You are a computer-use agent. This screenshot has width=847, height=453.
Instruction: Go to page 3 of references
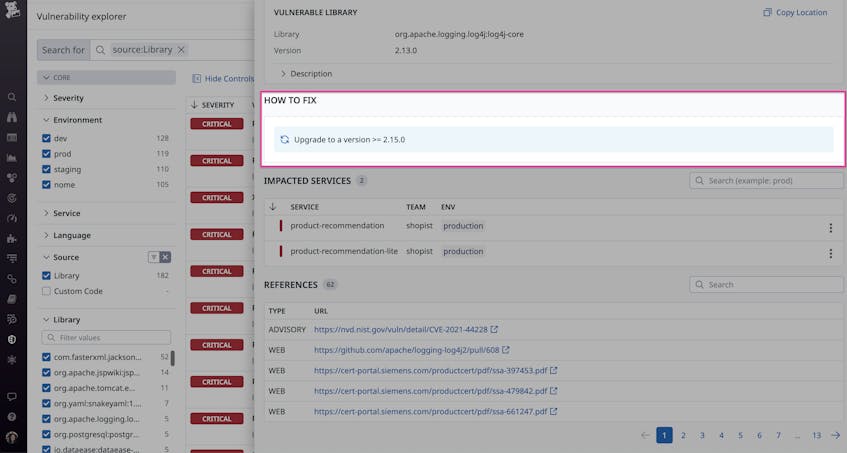(x=702, y=435)
